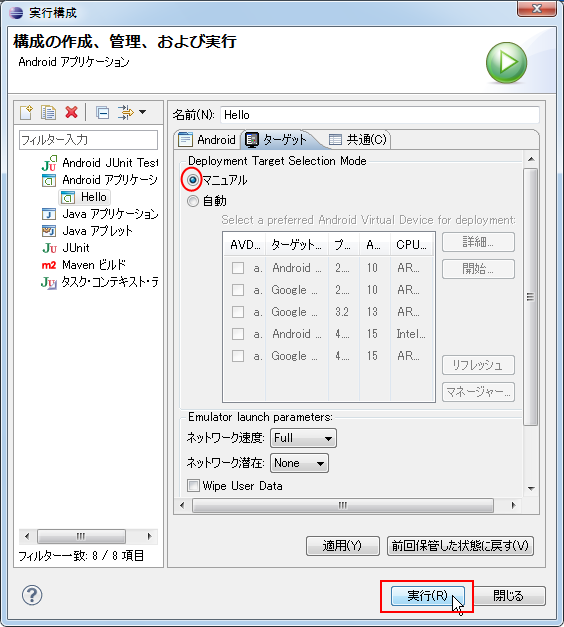
Task: Select the マニュアル radio button
Action: click(193, 180)
